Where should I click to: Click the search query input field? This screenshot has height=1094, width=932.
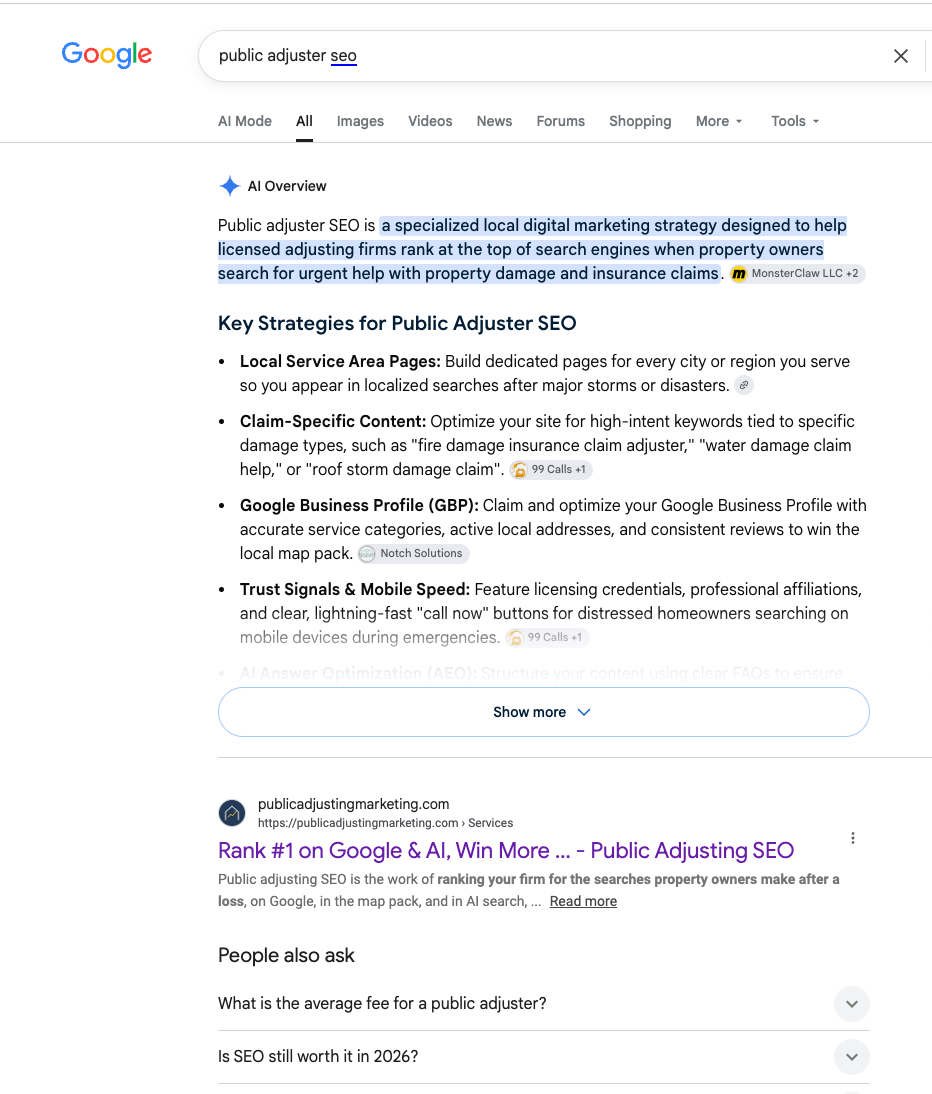pyautogui.click(x=544, y=56)
